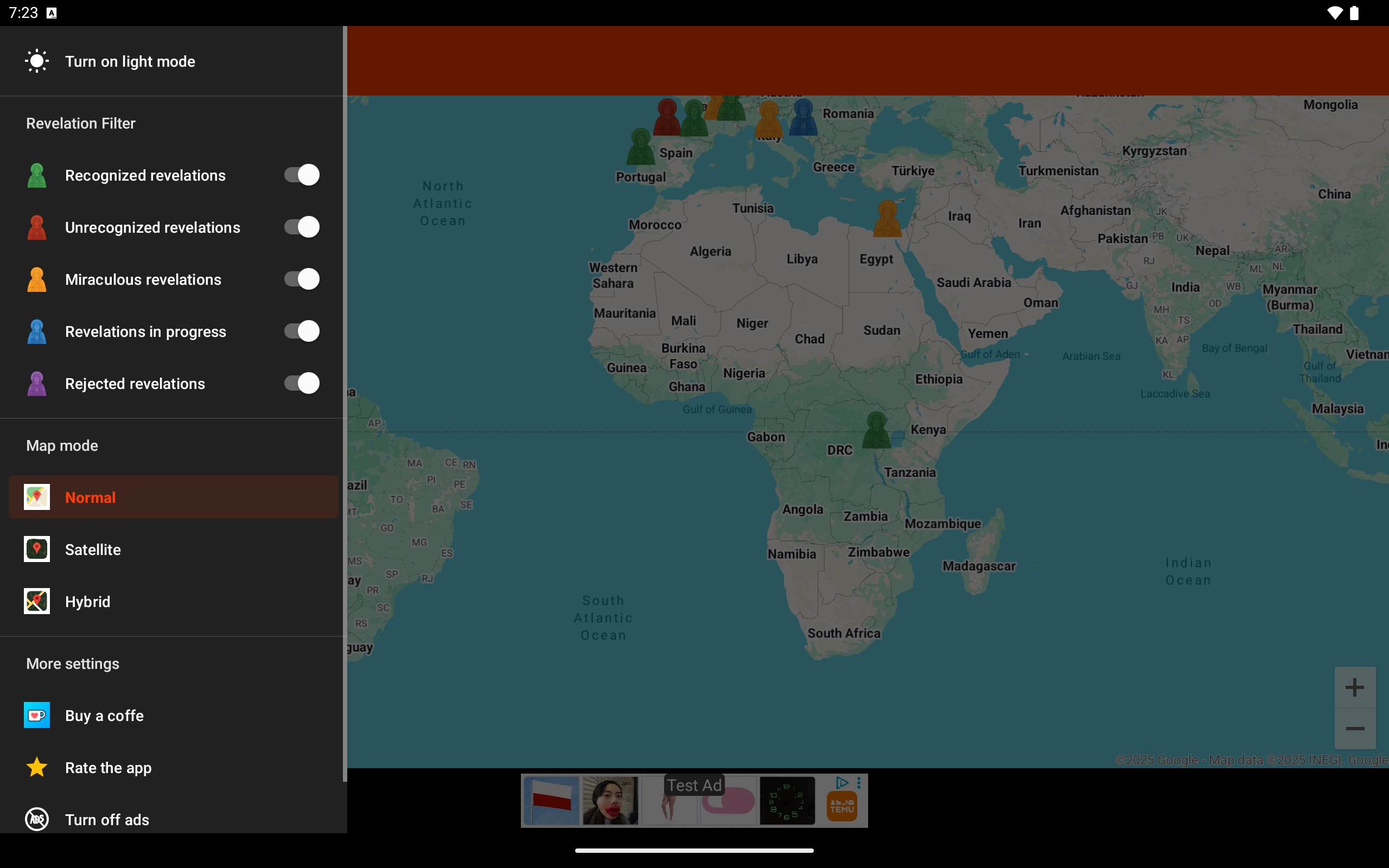Toggle off Recognized revelations switch
This screenshot has height=868, width=1389.
[x=301, y=175]
